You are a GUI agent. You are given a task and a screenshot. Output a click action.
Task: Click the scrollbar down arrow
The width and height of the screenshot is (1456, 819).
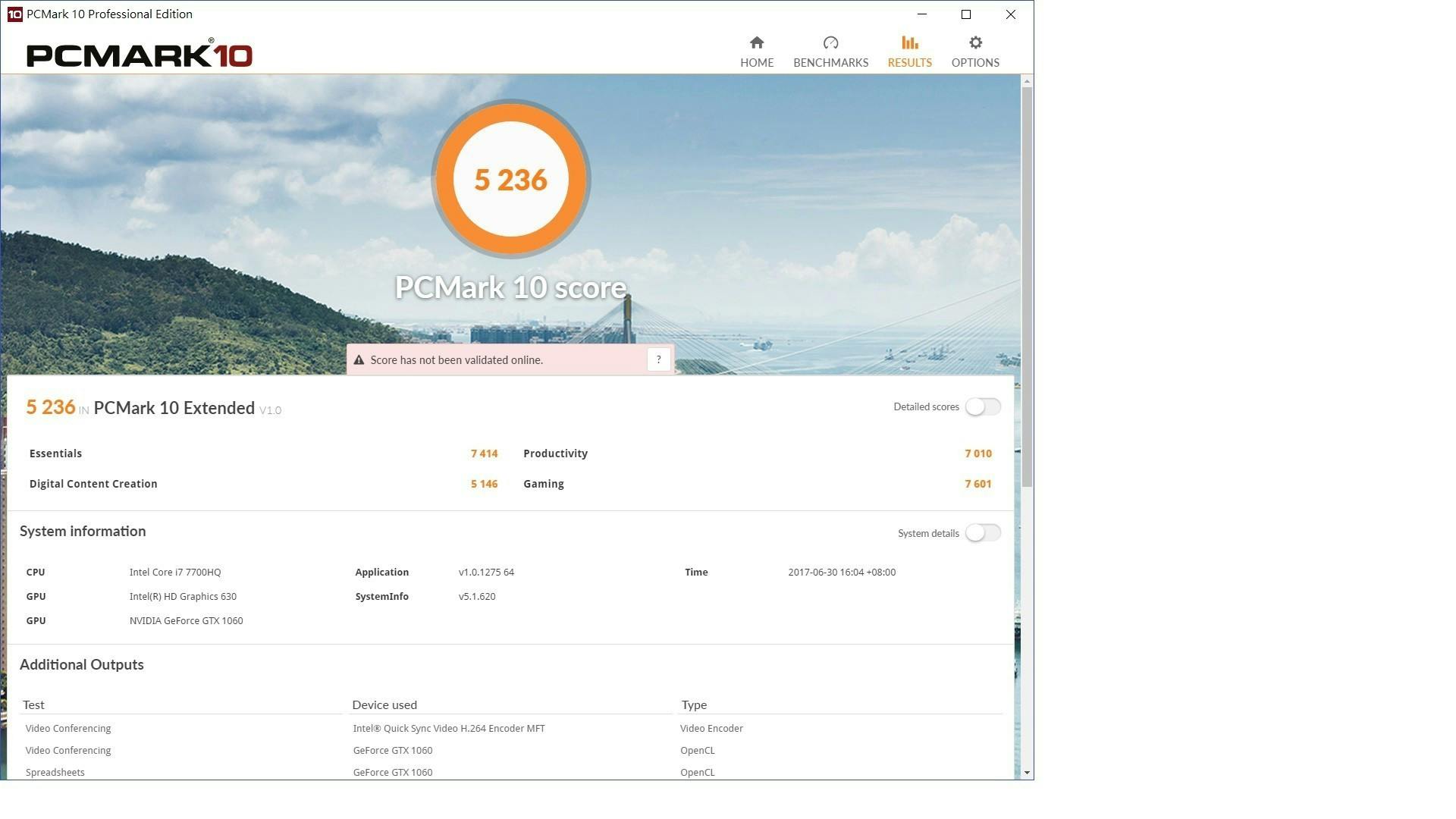click(x=1027, y=773)
